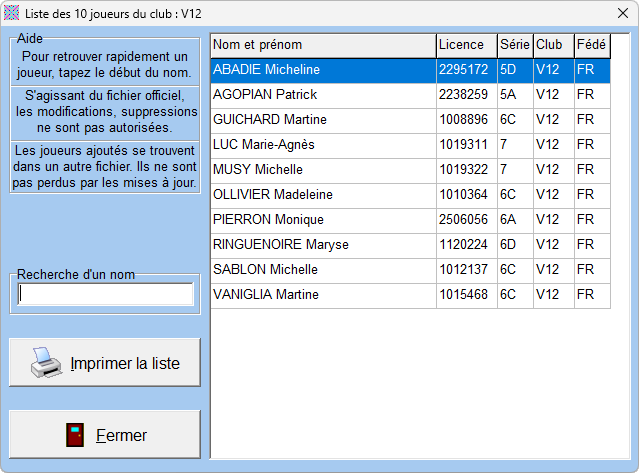Pick OLLIVIER Madeleine from the list
This screenshot has height=473, width=639.
pyautogui.click(x=323, y=195)
